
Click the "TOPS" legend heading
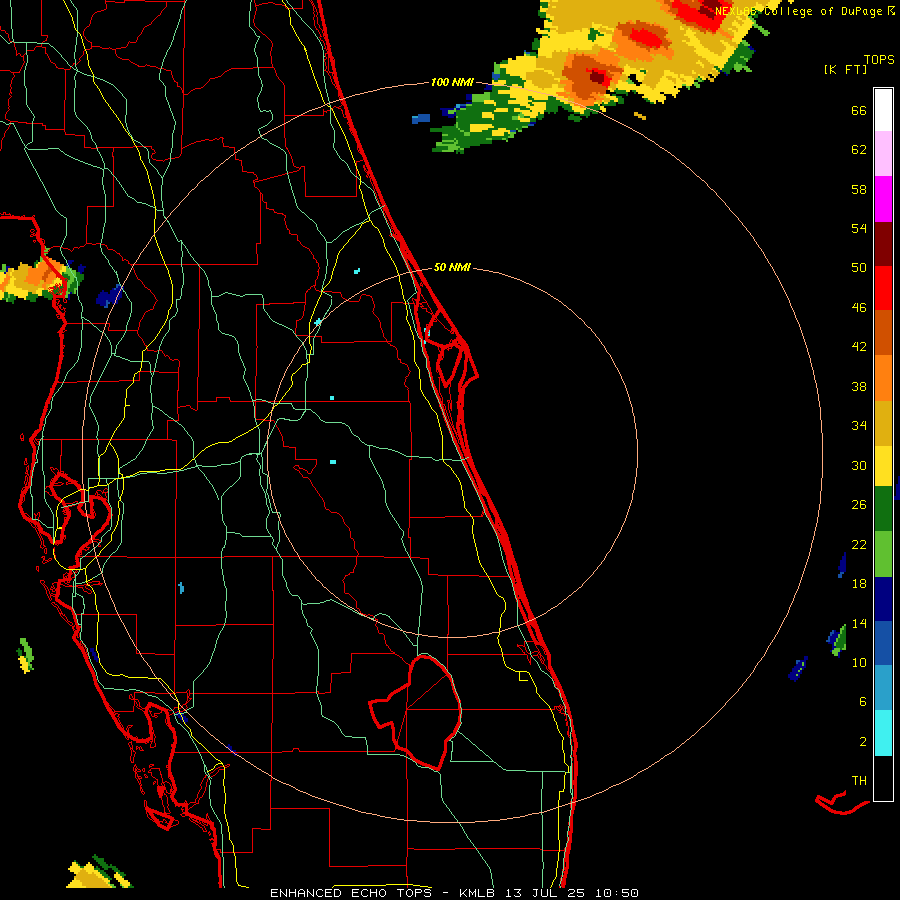coord(879,60)
